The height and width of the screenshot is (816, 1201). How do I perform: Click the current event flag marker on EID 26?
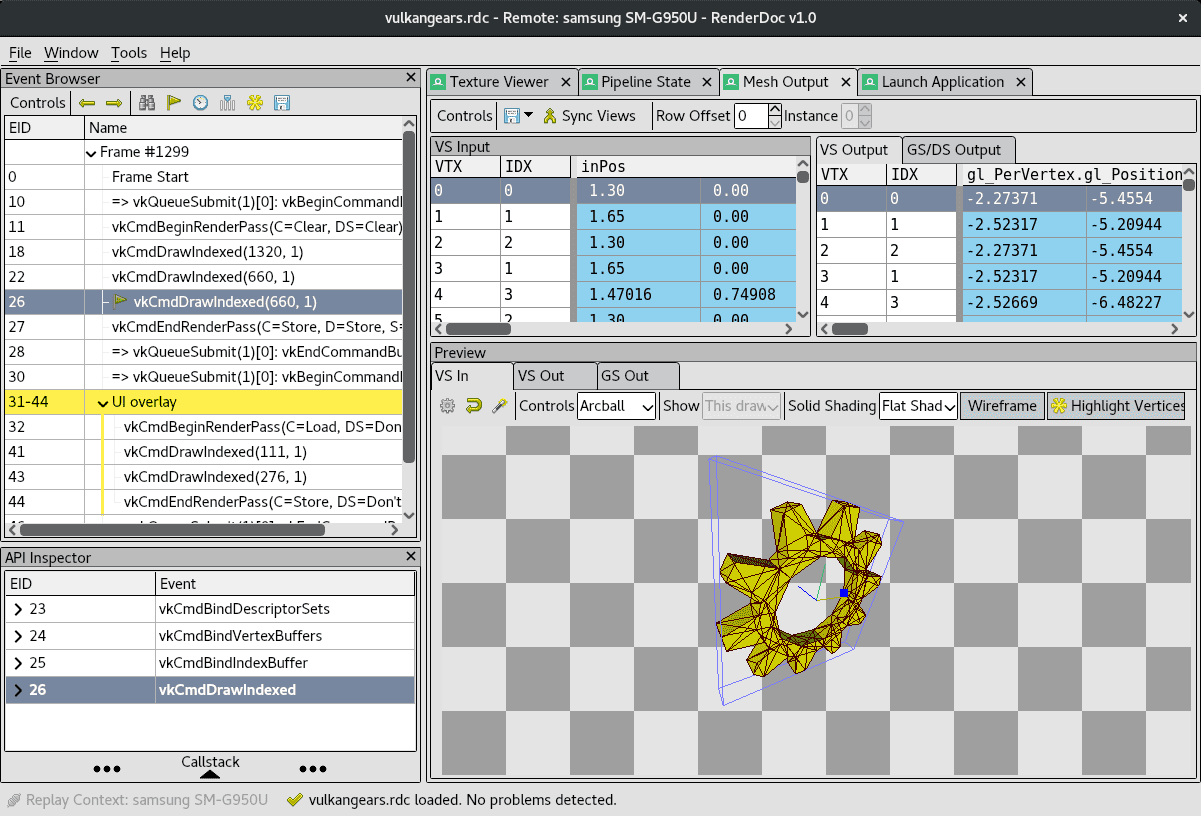(121, 301)
